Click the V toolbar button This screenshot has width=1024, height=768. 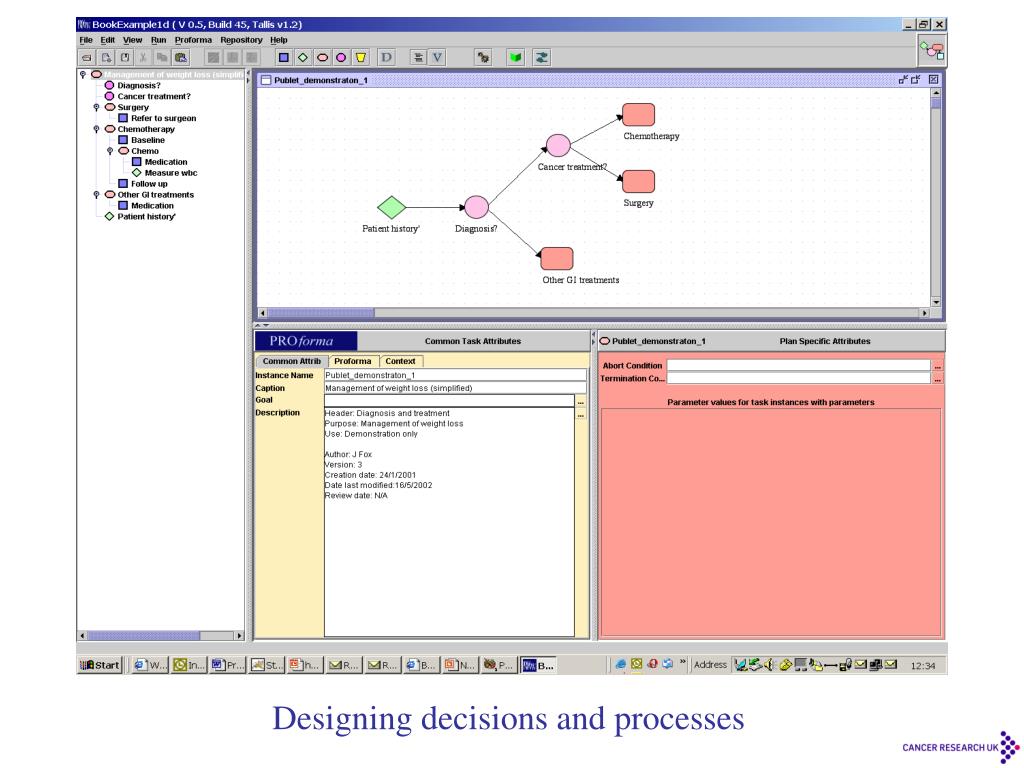(x=437, y=58)
